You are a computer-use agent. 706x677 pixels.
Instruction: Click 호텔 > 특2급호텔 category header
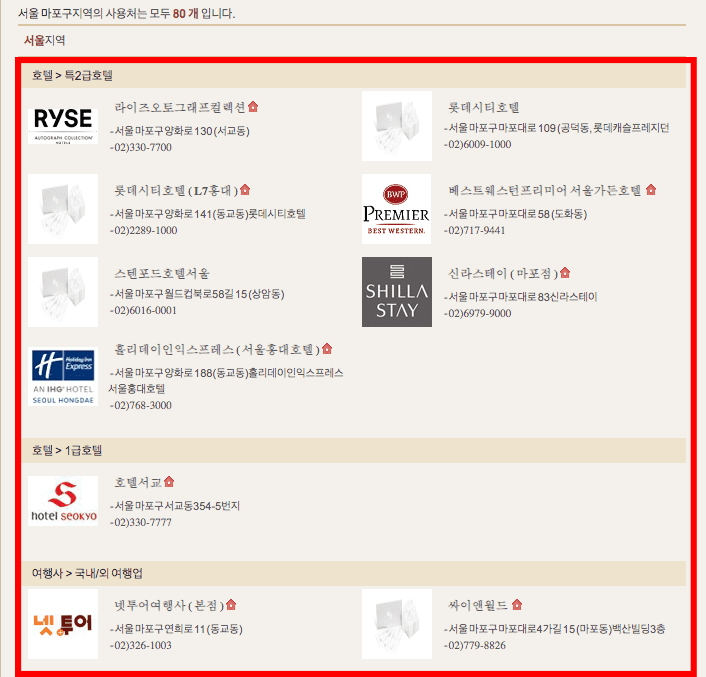point(72,75)
